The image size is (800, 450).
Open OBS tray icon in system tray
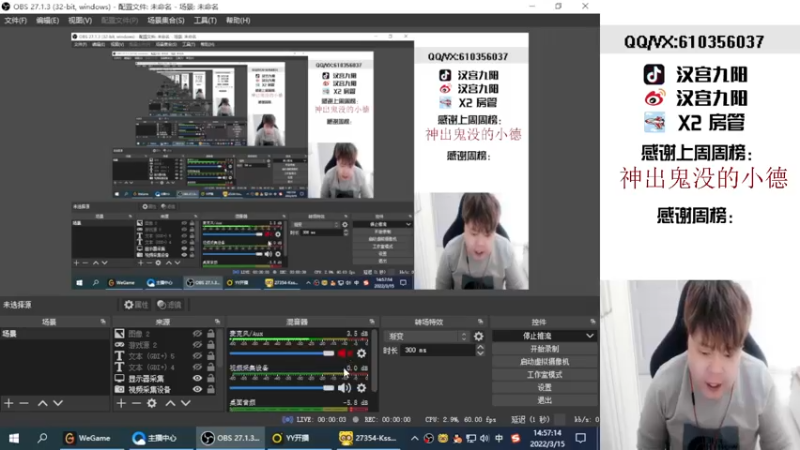[x=429, y=438]
